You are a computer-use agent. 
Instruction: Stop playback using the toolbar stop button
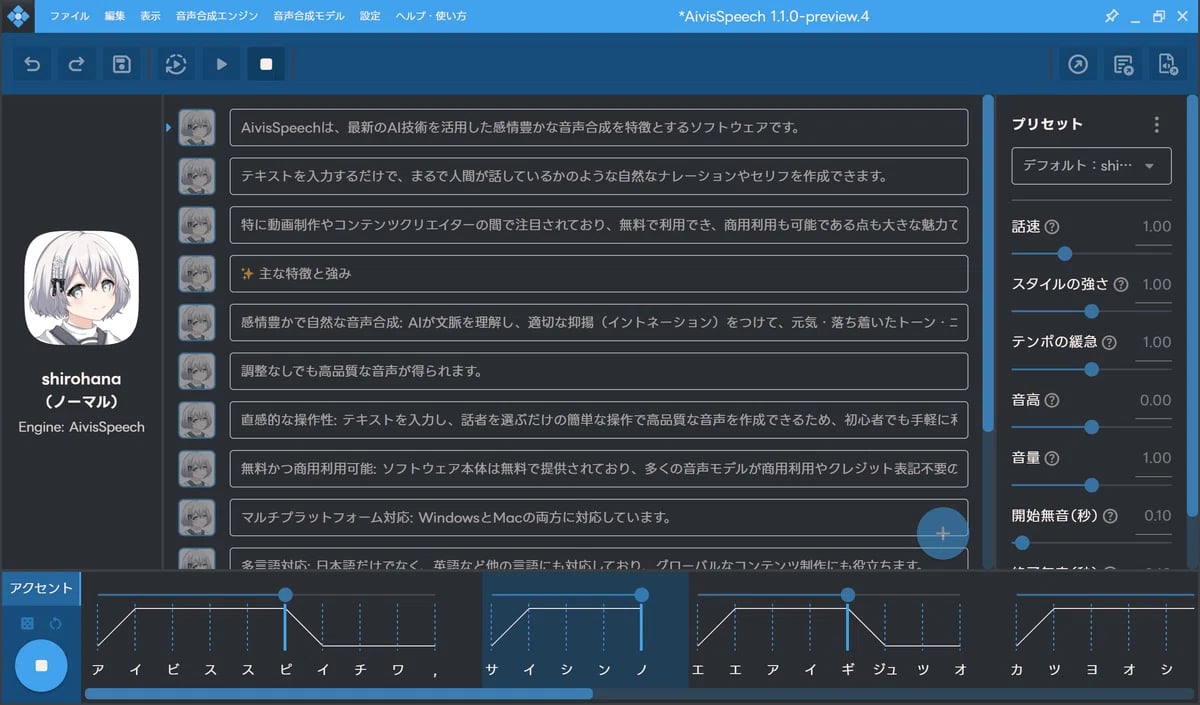pos(266,64)
